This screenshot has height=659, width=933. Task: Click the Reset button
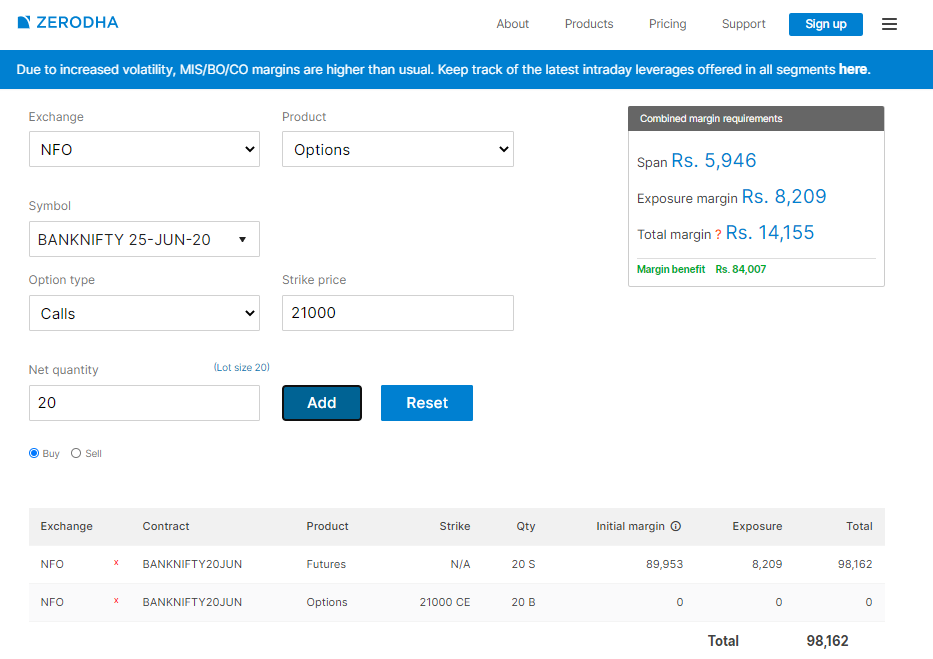coord(427,403)
